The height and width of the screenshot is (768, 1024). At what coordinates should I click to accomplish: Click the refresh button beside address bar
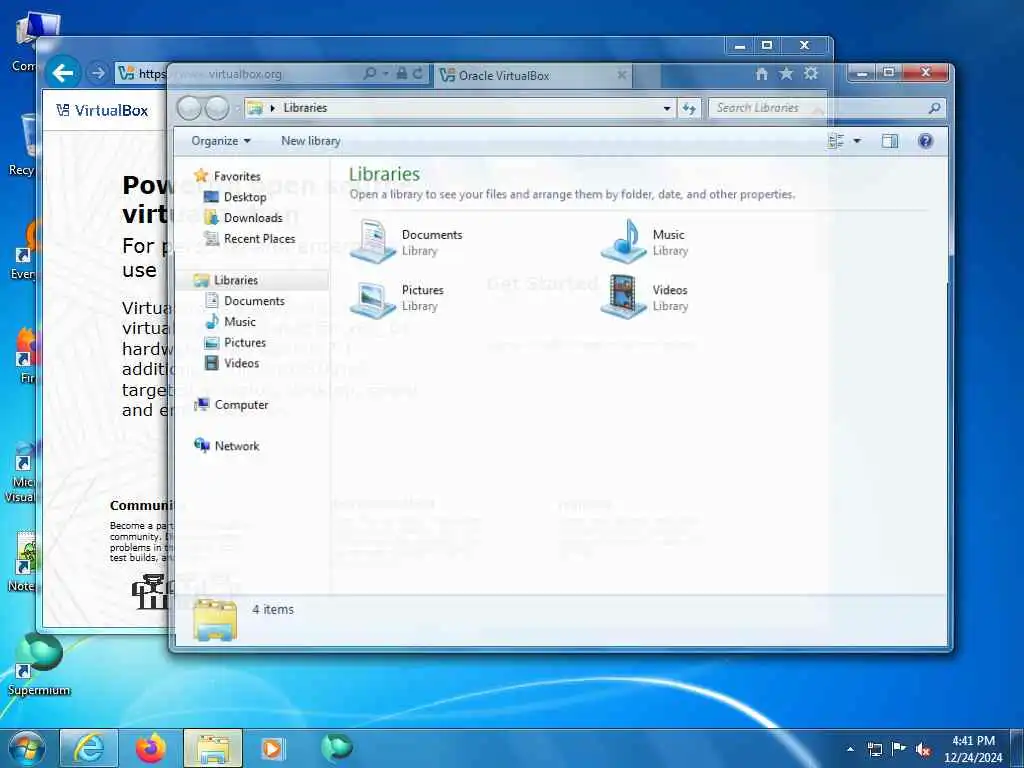pyautogui.click(x=689, y=108)
